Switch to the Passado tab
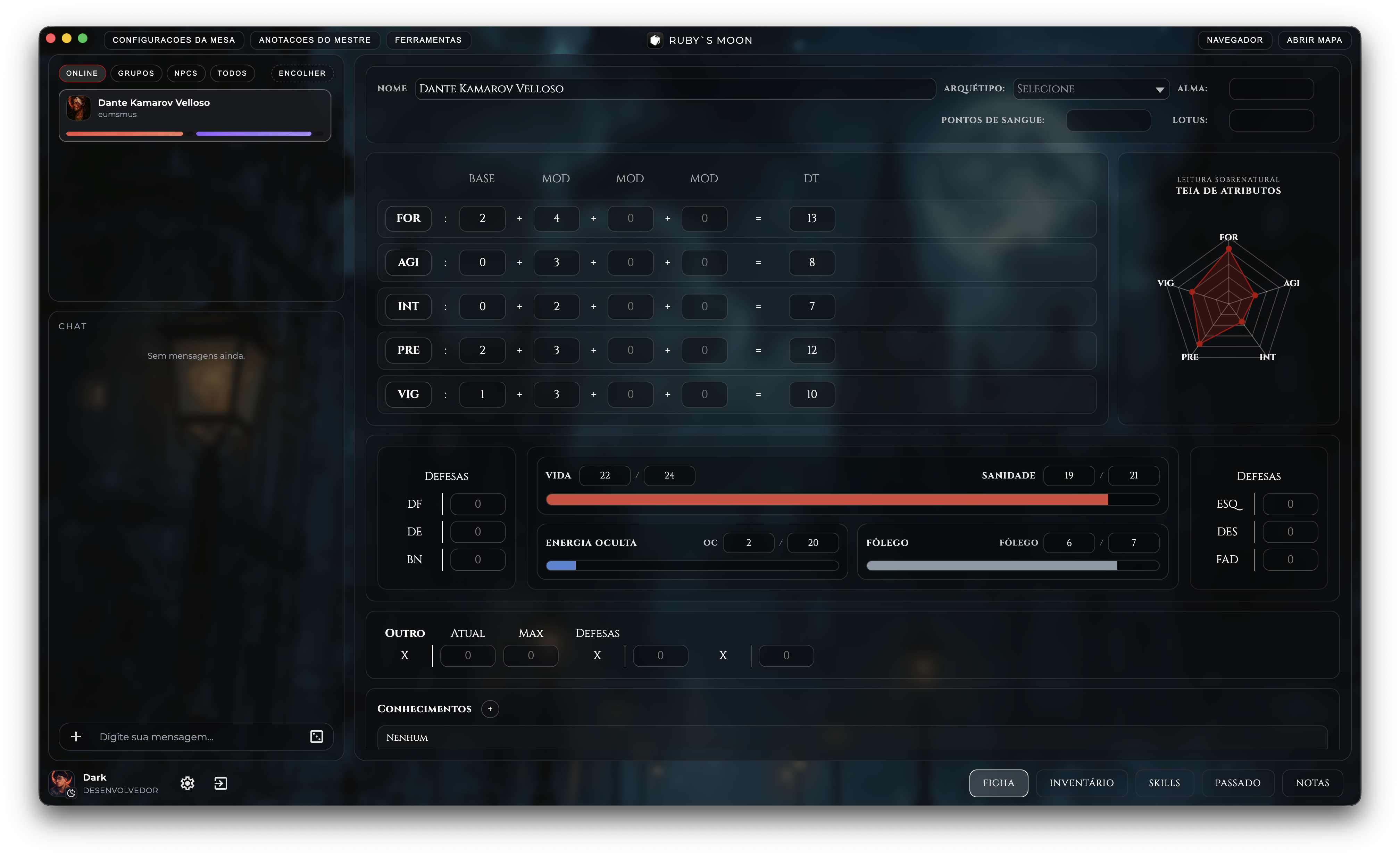This screenshot has height=857, width=1400. [x=1237, y=783]
